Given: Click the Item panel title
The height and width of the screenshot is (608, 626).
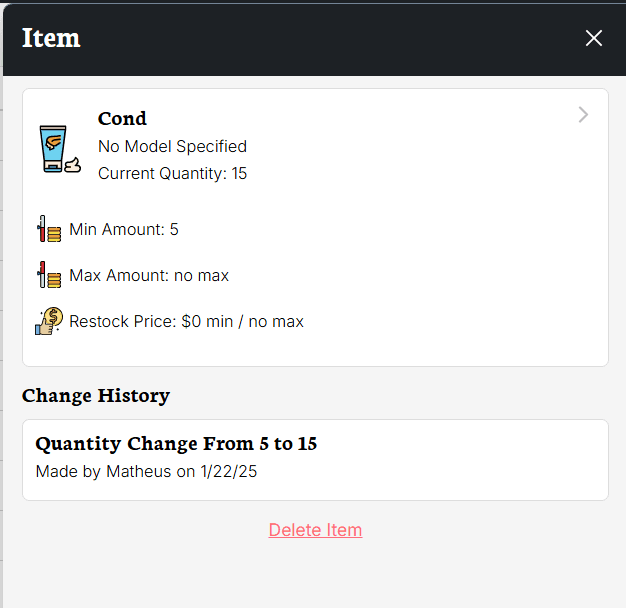Looking at the screenshot, I should tap(51, 38).
